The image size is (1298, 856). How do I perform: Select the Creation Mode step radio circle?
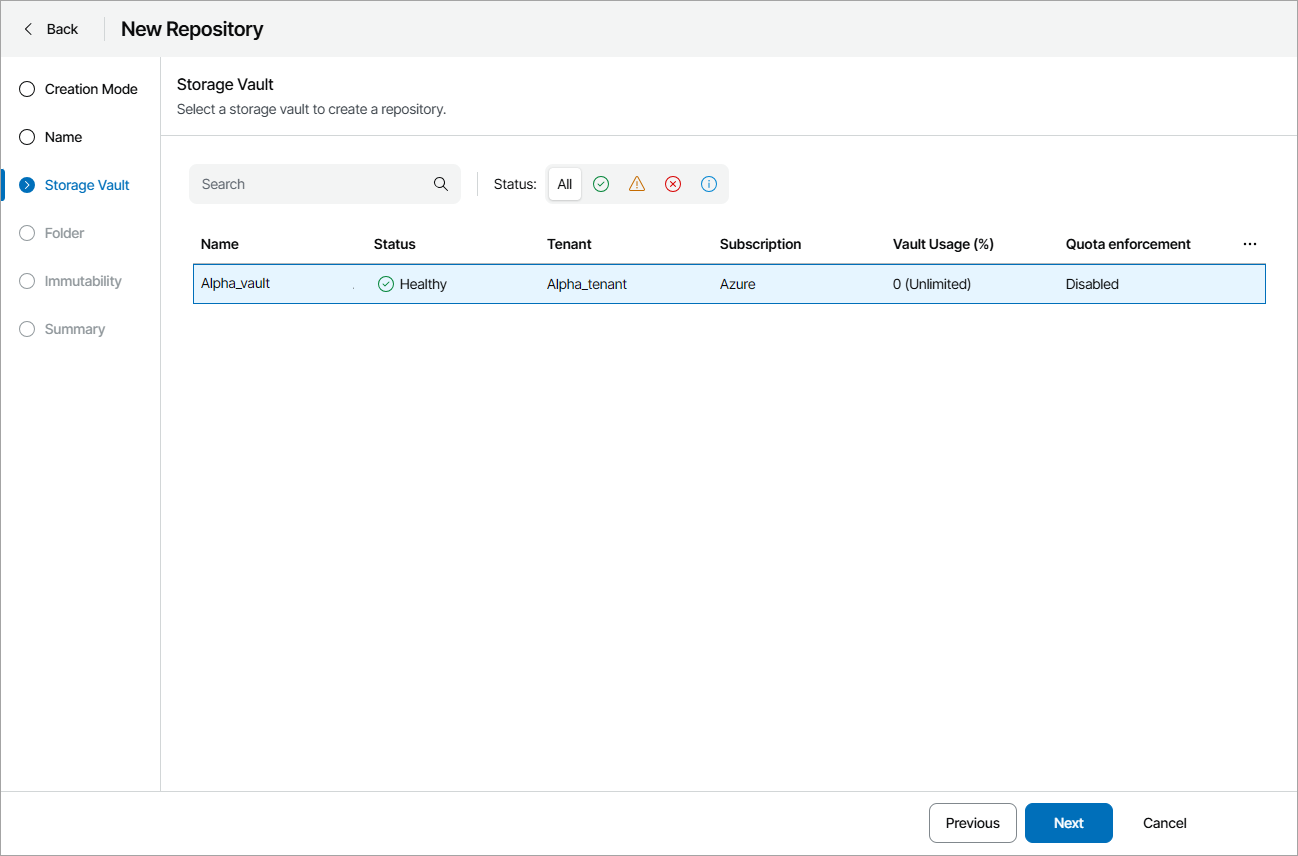tap(26, 89)
